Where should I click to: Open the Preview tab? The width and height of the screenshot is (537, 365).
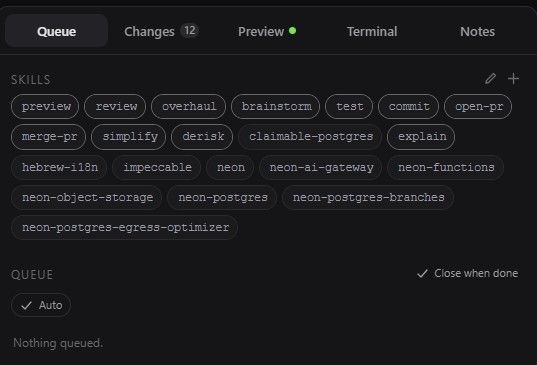pos(267,31)
